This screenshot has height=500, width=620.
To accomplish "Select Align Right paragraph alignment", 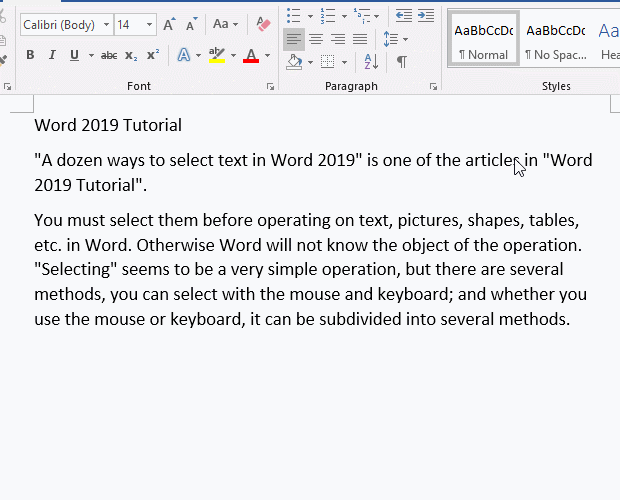I will tap(338, 39).
